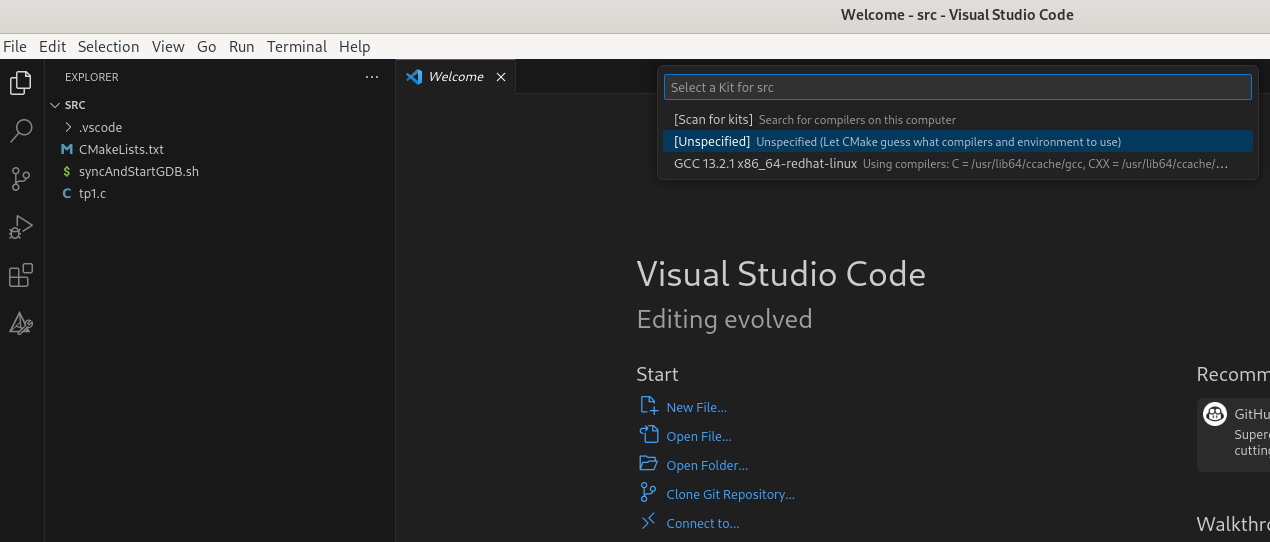Open the CMake tools sidebar icon
This screenshot has height=542, width=1270.
[21, 323]
